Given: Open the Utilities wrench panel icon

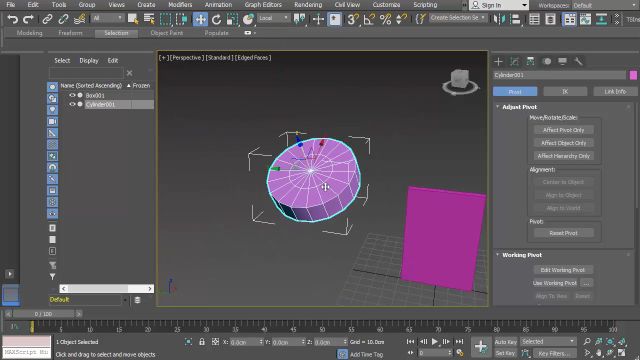Looking at the screenshot, I should pos(578,62).
